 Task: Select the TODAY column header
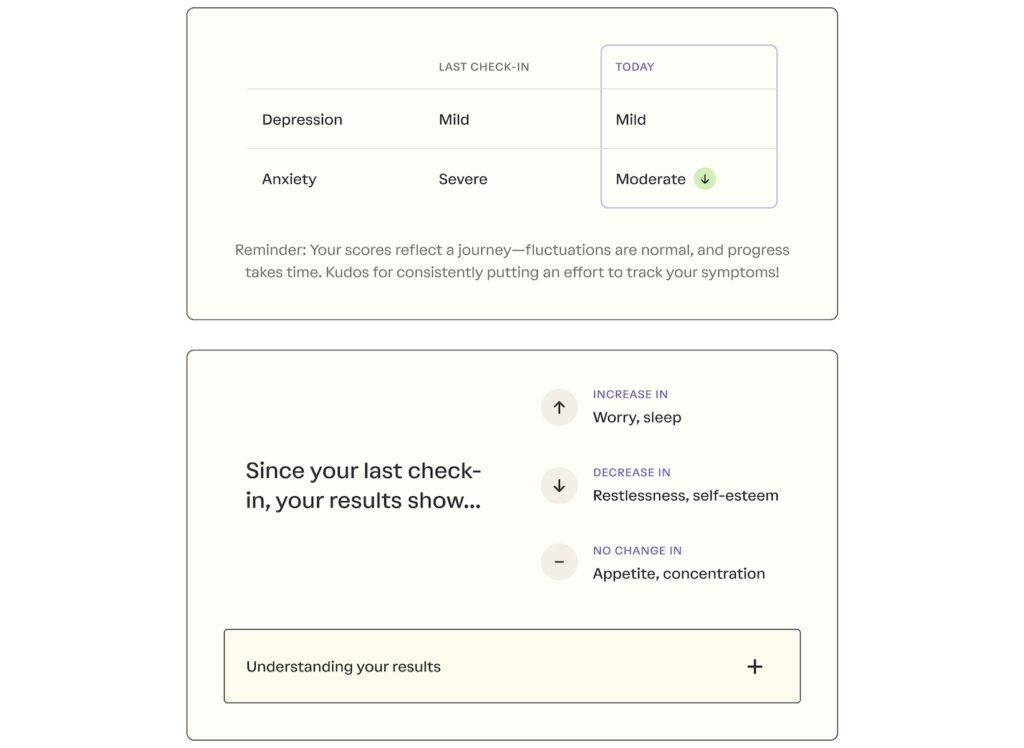pyautogui.click(x=635, y=67)
